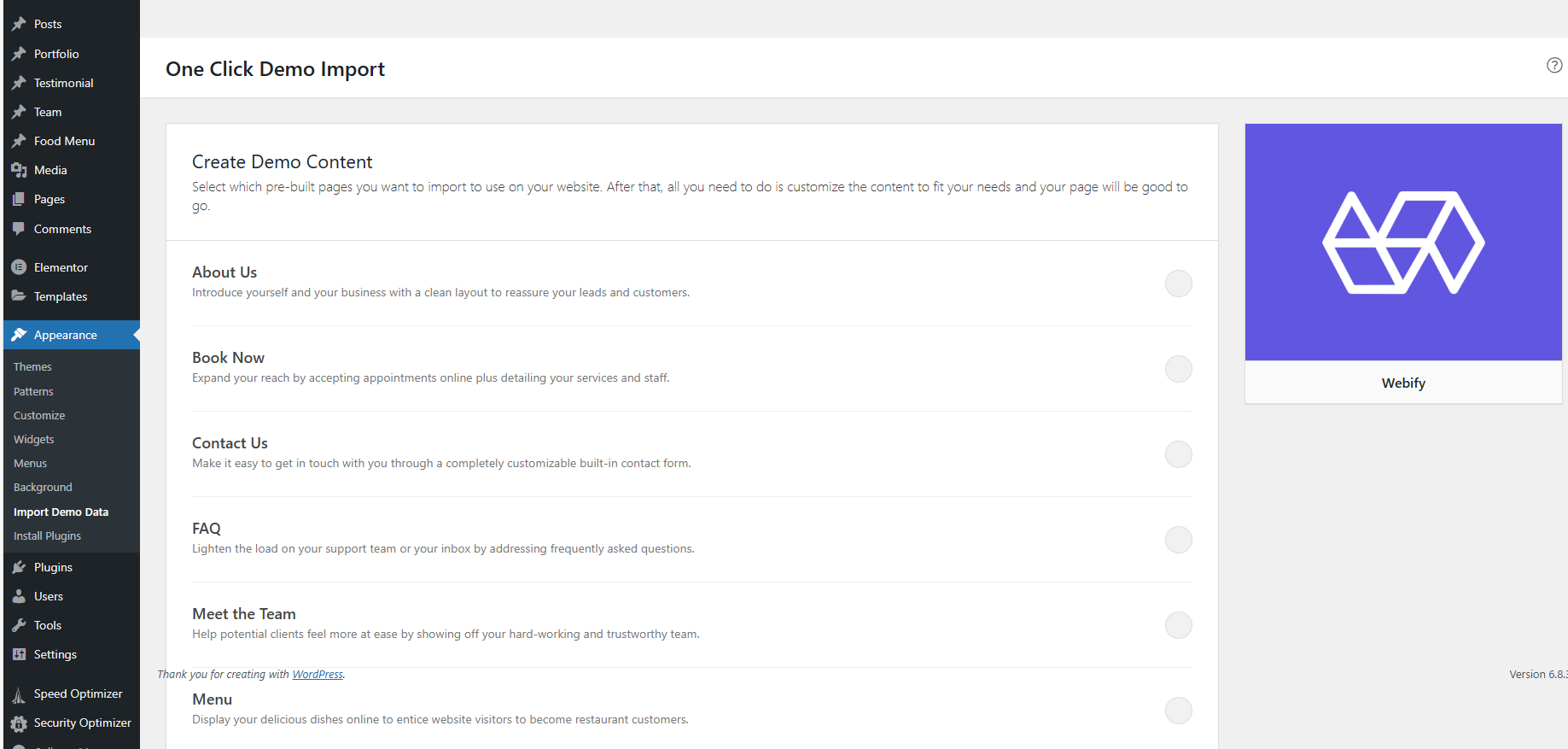Screen dimensions: 1568x749
Task: Open Customize under Appearance
Action: click(x=39, y=415)
